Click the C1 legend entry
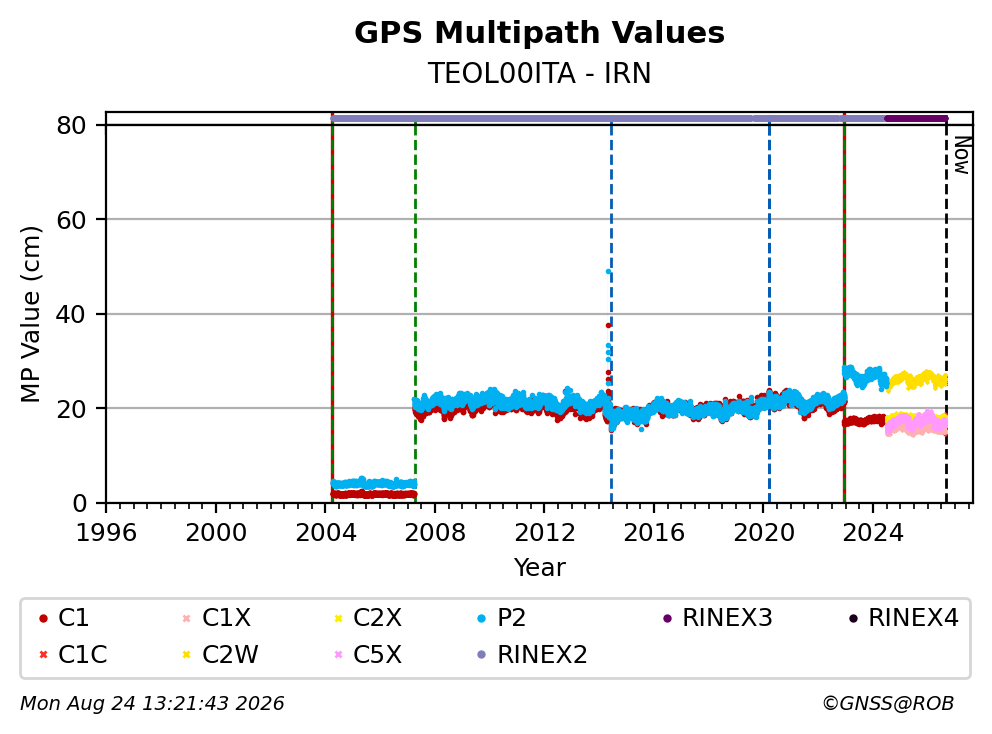Viewport: 992px width, 734px height. 63,618
